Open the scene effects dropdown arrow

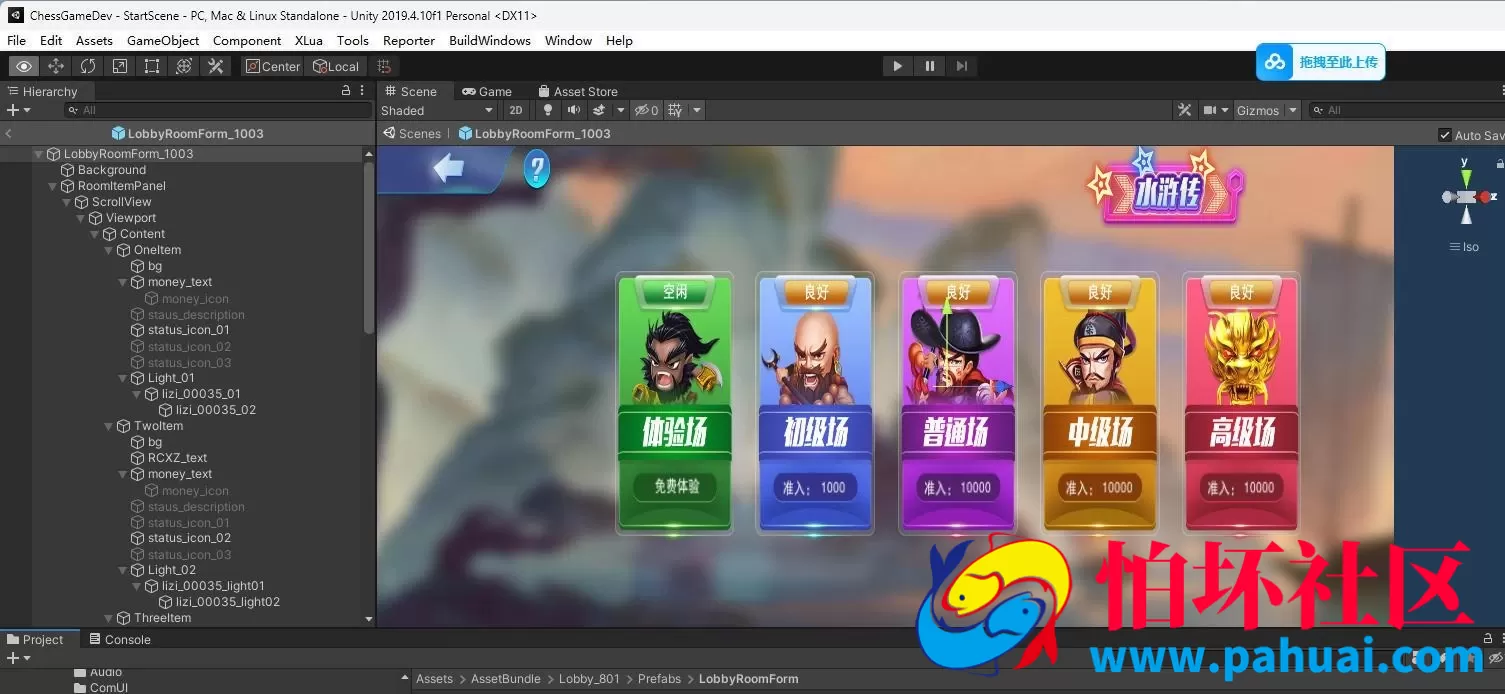620,110
